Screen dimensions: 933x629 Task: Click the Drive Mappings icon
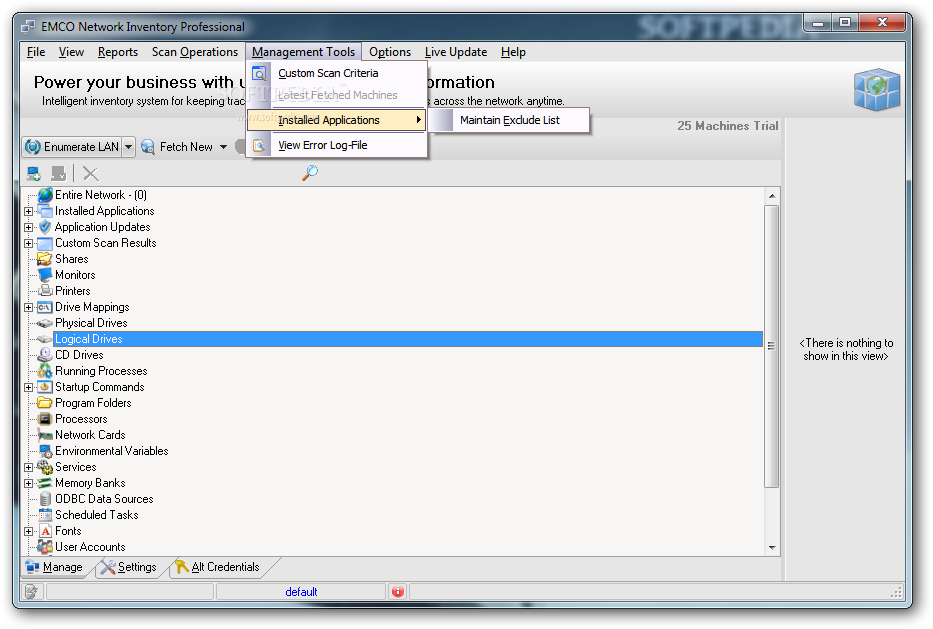(x=45, y=307)
